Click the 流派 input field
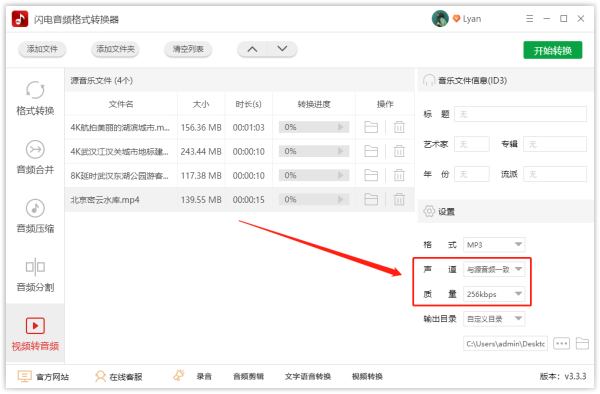 (555, 174)
